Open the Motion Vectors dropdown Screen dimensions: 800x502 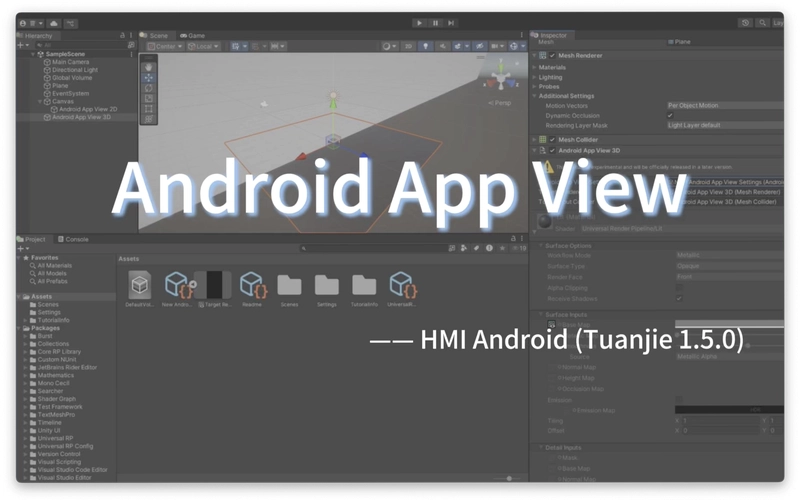(x=725, y=106)
